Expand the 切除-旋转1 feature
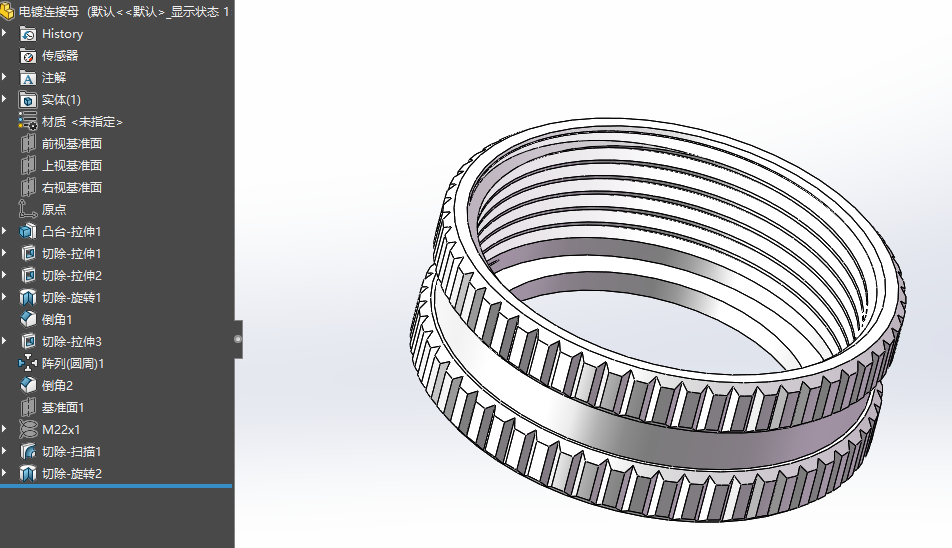Image resolution: width=952 pixels, height=548 pixels. (x=4, y=297)
